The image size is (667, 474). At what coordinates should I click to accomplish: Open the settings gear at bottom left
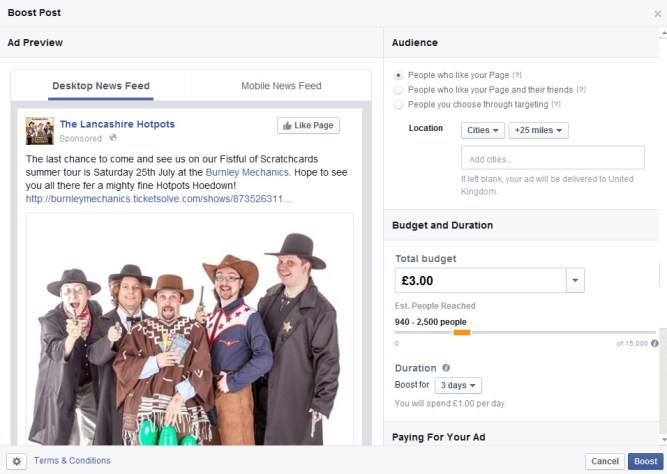click(x=17, y=461)
